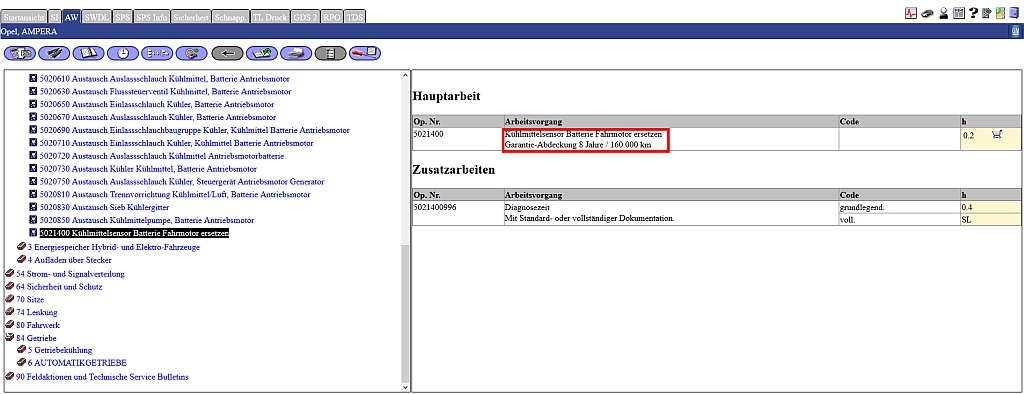Open 5020750 Austausch Auslassschlauch Kühler, Steuergerät link
This screenshot has height=394, width=1024.
pyautogui.click(x=182, y=182)
